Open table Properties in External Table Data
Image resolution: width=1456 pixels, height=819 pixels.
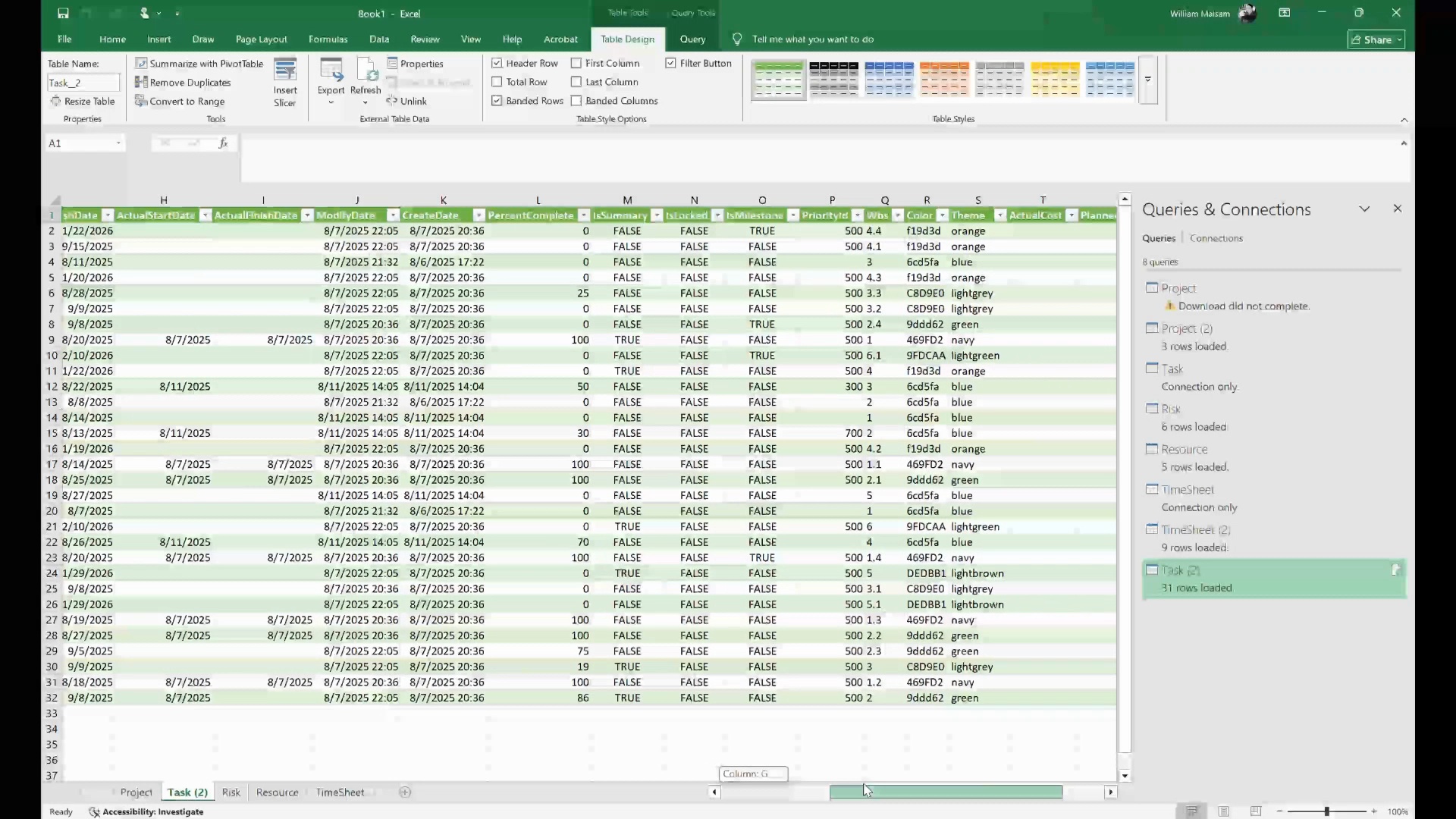(x=415, y=64)
